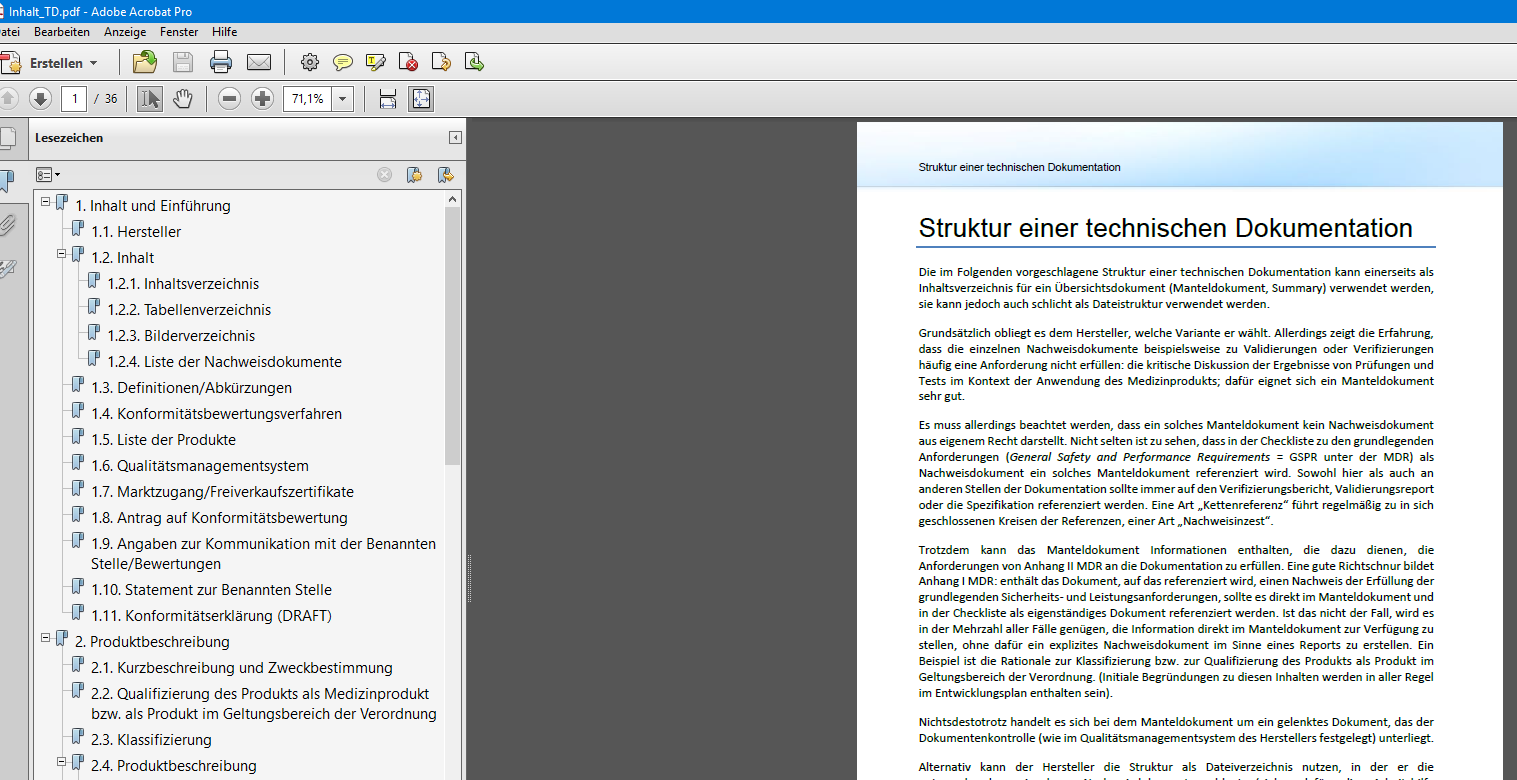Select the highlight text tool
The width and height of the screenshot is (1517, 780).
point(376,63)
